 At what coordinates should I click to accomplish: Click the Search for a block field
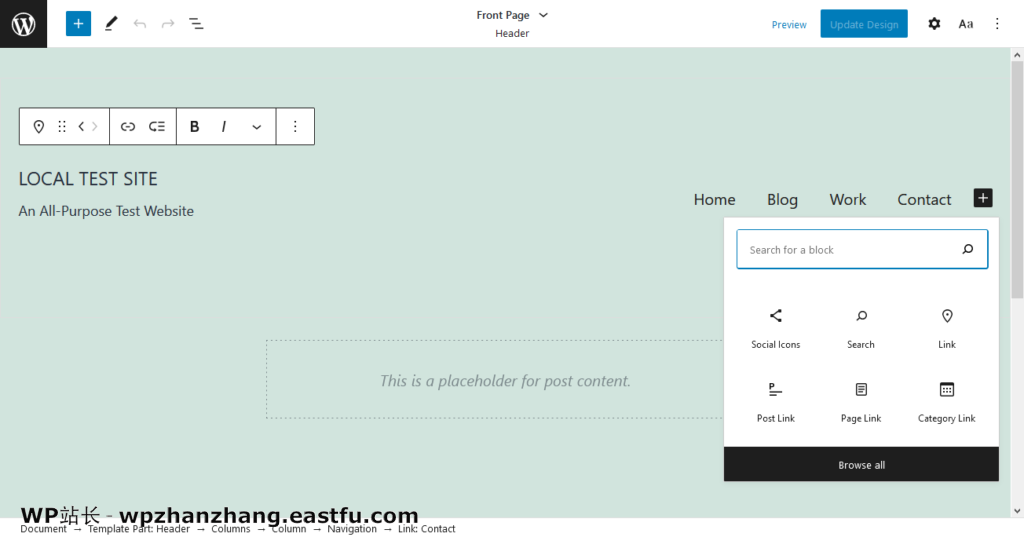pos(848,250)
